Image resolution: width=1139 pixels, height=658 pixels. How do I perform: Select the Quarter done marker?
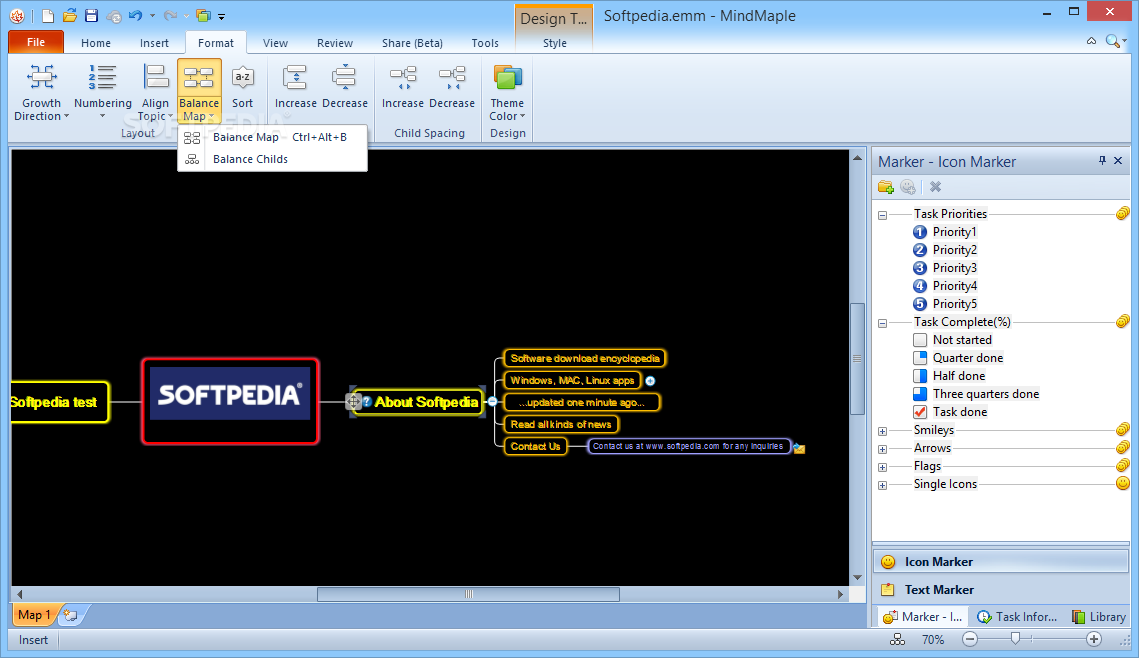[x=920, y=358]
